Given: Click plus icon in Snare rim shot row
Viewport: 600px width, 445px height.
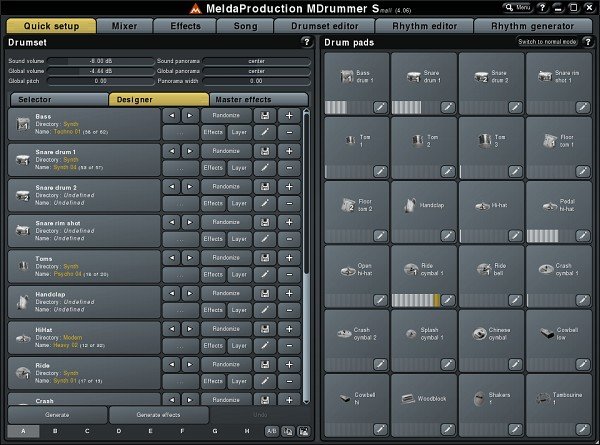Looking at the screenshot, I should click(289, 222).
